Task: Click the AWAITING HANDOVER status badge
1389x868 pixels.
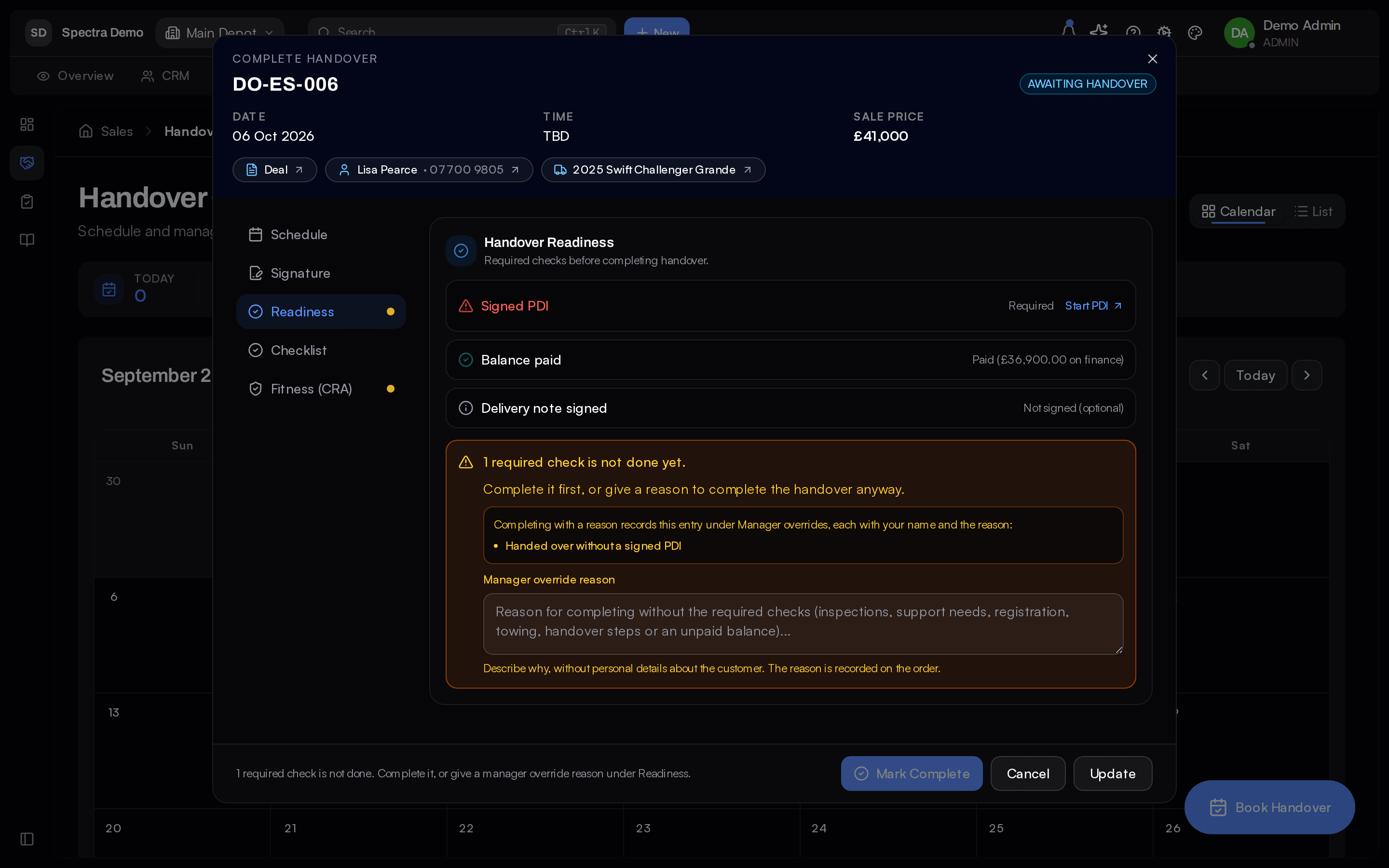Action: pos(1087,84)
